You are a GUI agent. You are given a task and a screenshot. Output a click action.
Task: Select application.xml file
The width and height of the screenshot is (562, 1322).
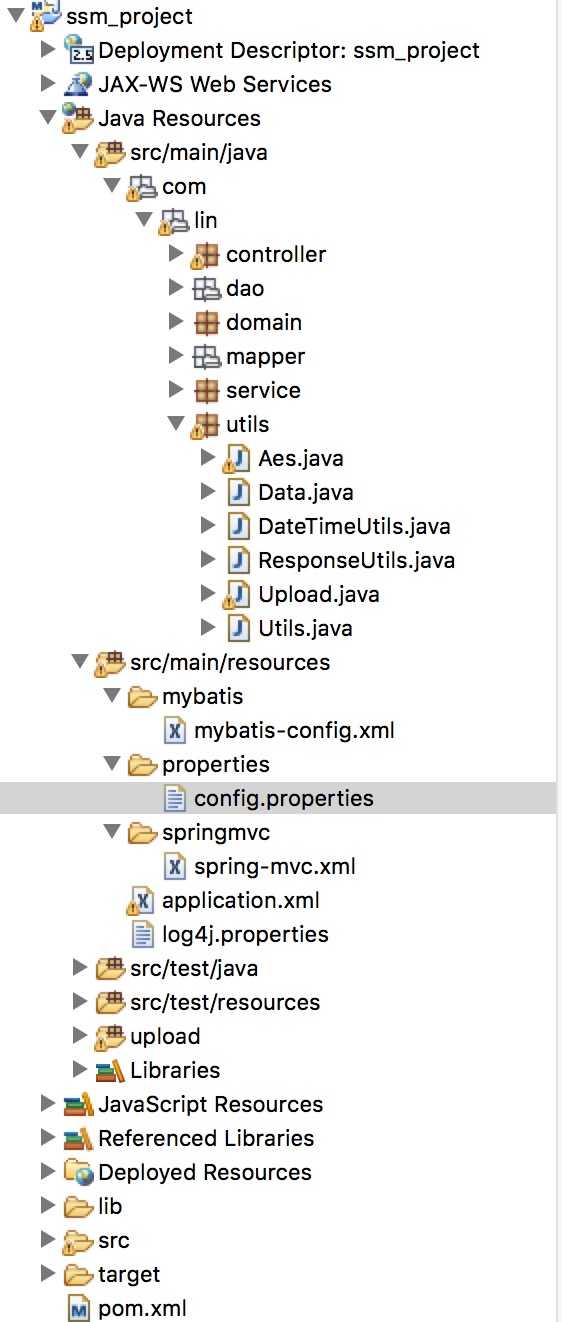(x=241, y=900)
